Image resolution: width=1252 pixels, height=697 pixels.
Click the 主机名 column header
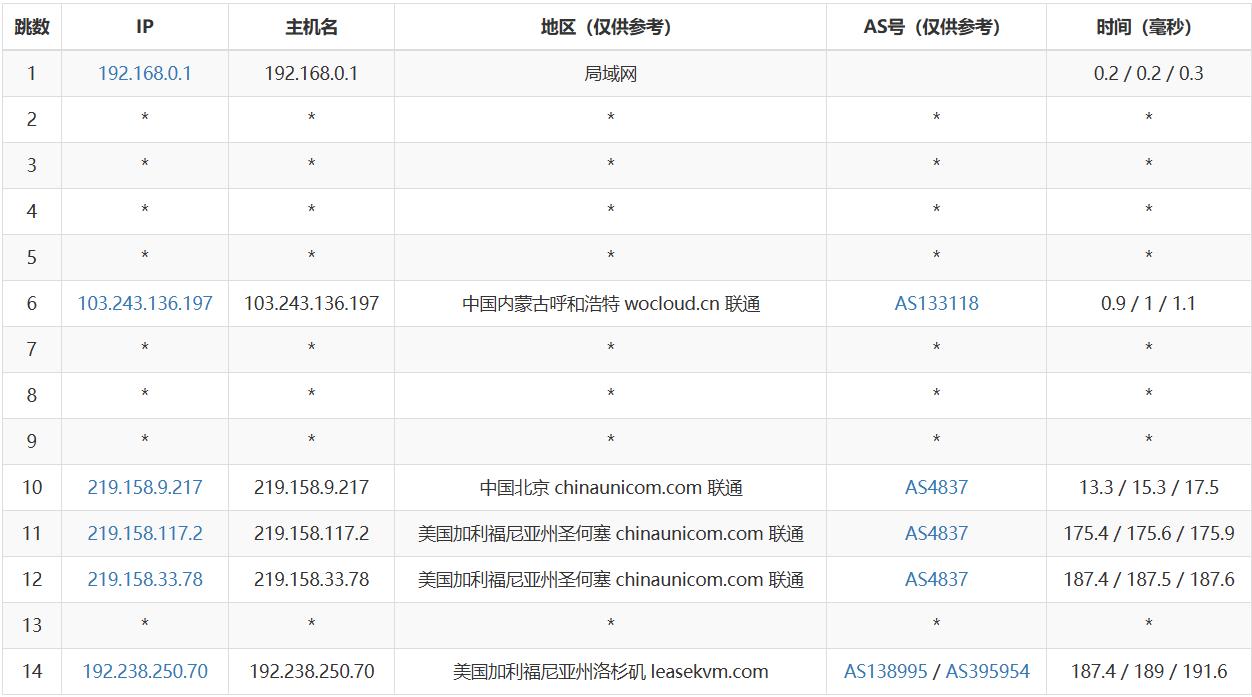[x=311, y=27]
